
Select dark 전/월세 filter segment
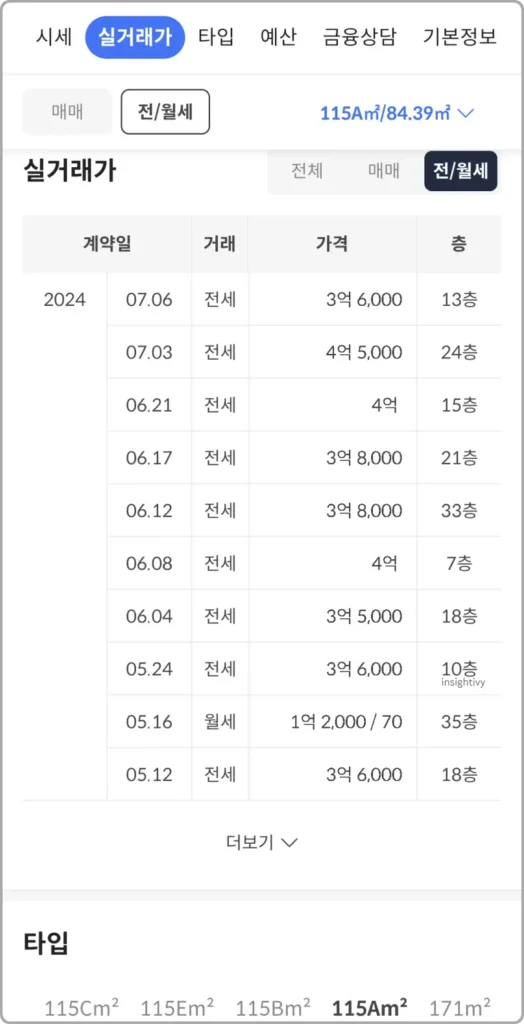click(x=461, y=172)
